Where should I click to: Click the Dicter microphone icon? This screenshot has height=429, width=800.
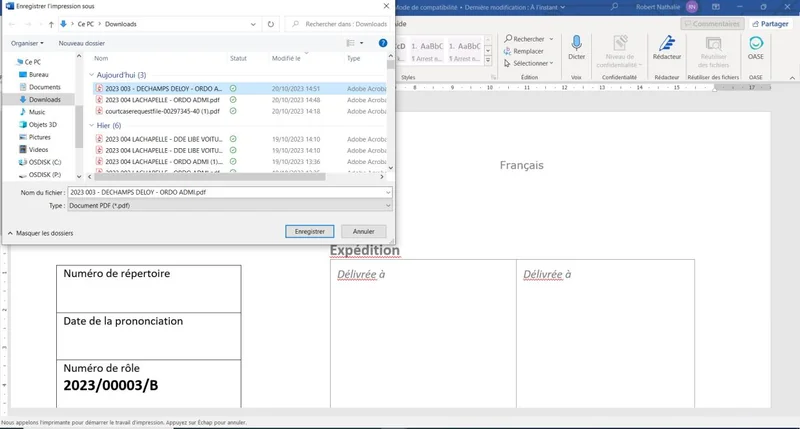click(577, 46)
